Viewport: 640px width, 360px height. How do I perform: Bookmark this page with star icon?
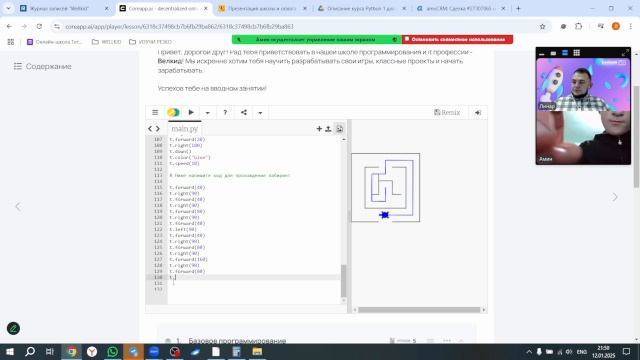tap(542, 26)
